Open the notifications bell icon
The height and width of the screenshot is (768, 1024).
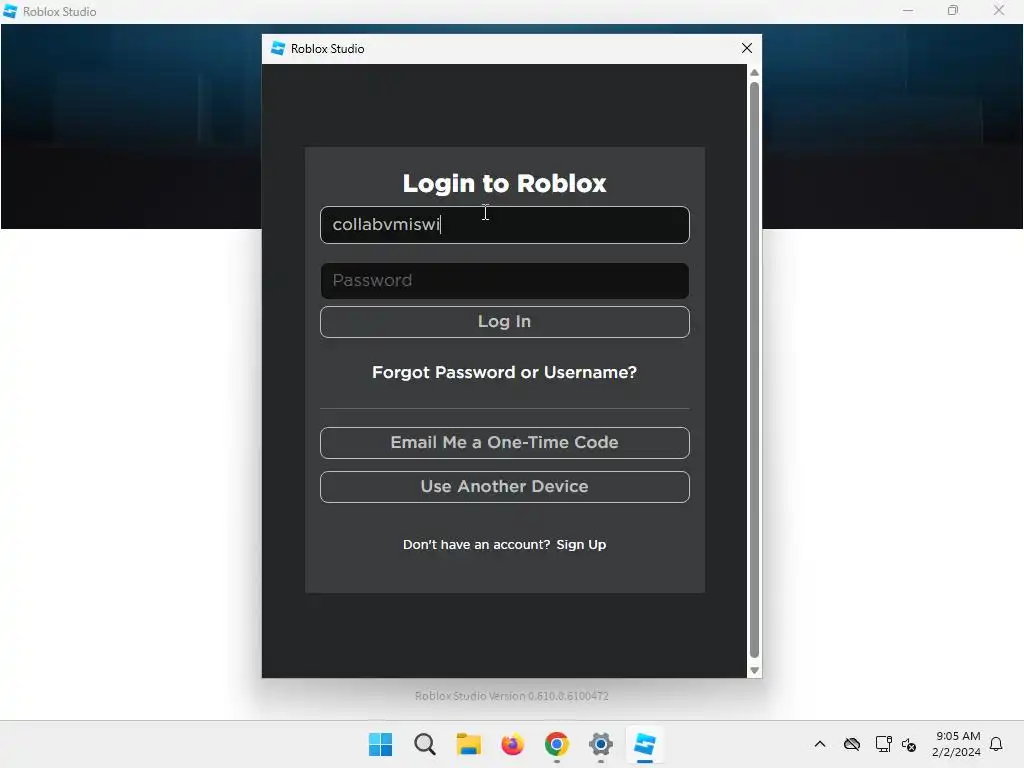tap(996, 744)
